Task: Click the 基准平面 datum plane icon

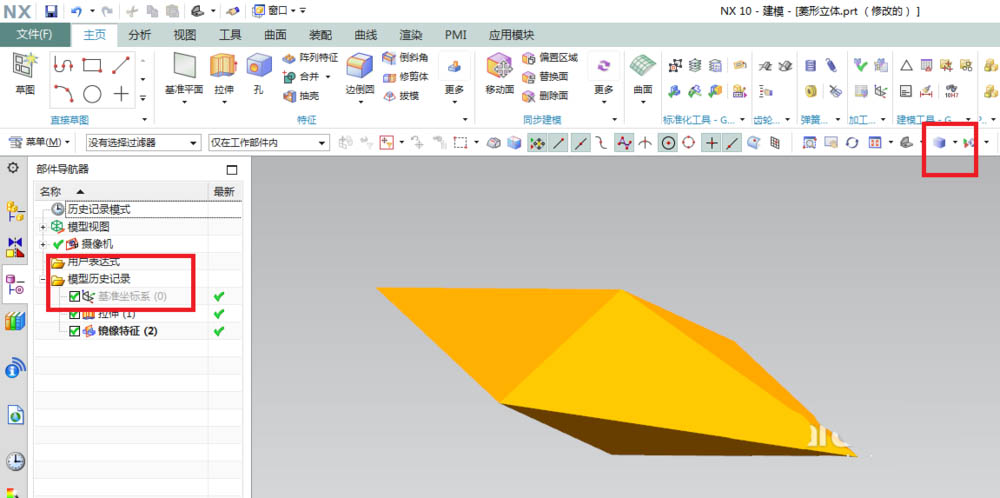Action: tap(184, 65)
